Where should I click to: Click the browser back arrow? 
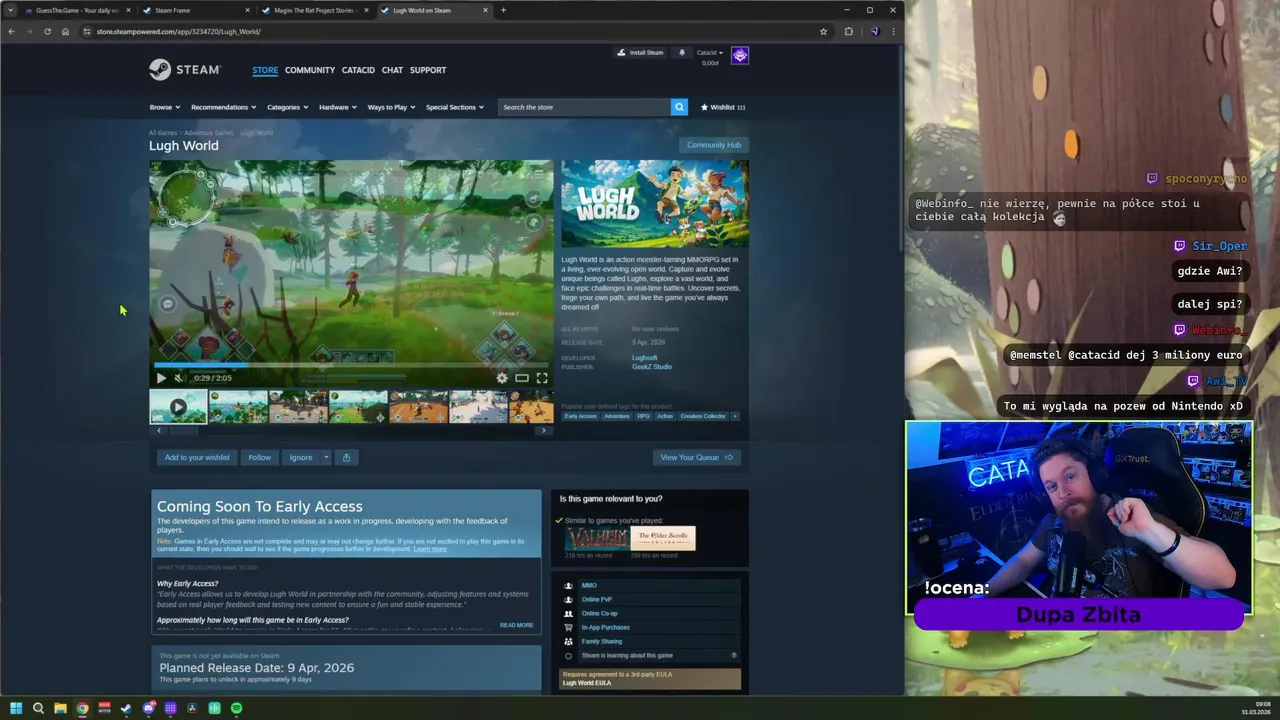coord(11,31)
